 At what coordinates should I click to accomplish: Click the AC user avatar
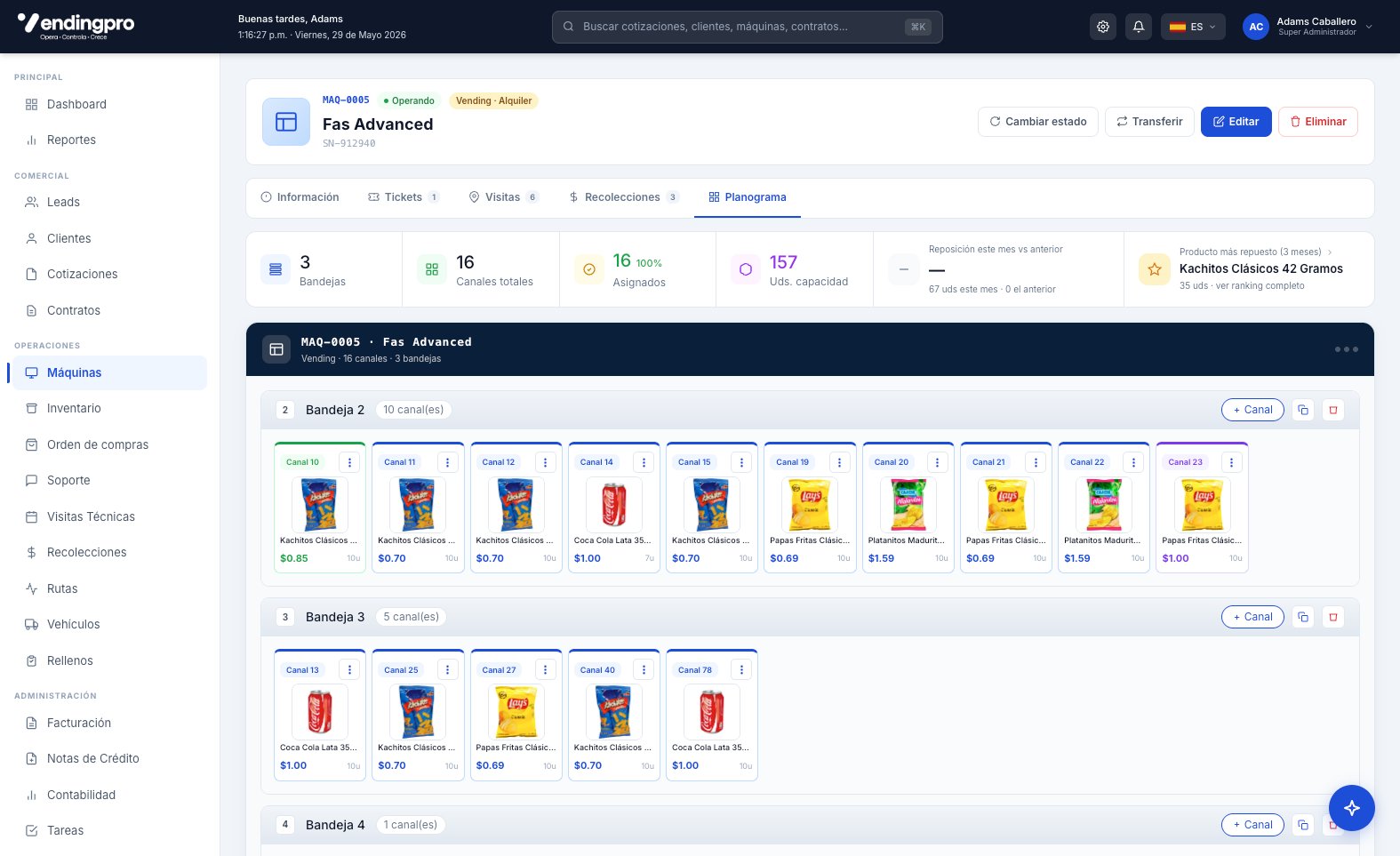[1256, 27]
